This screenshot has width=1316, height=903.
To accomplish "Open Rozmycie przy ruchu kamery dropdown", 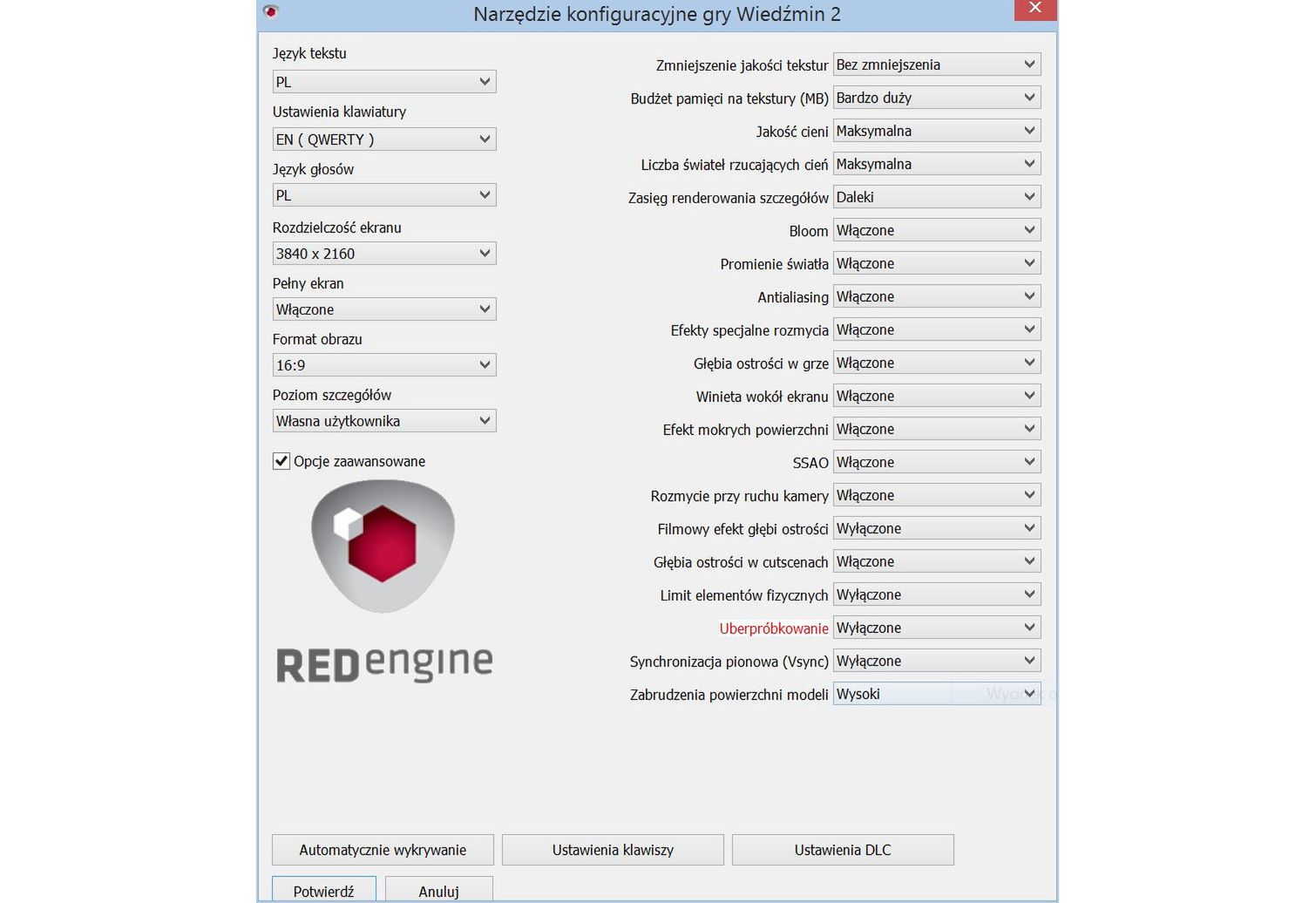I will point(937,495).
